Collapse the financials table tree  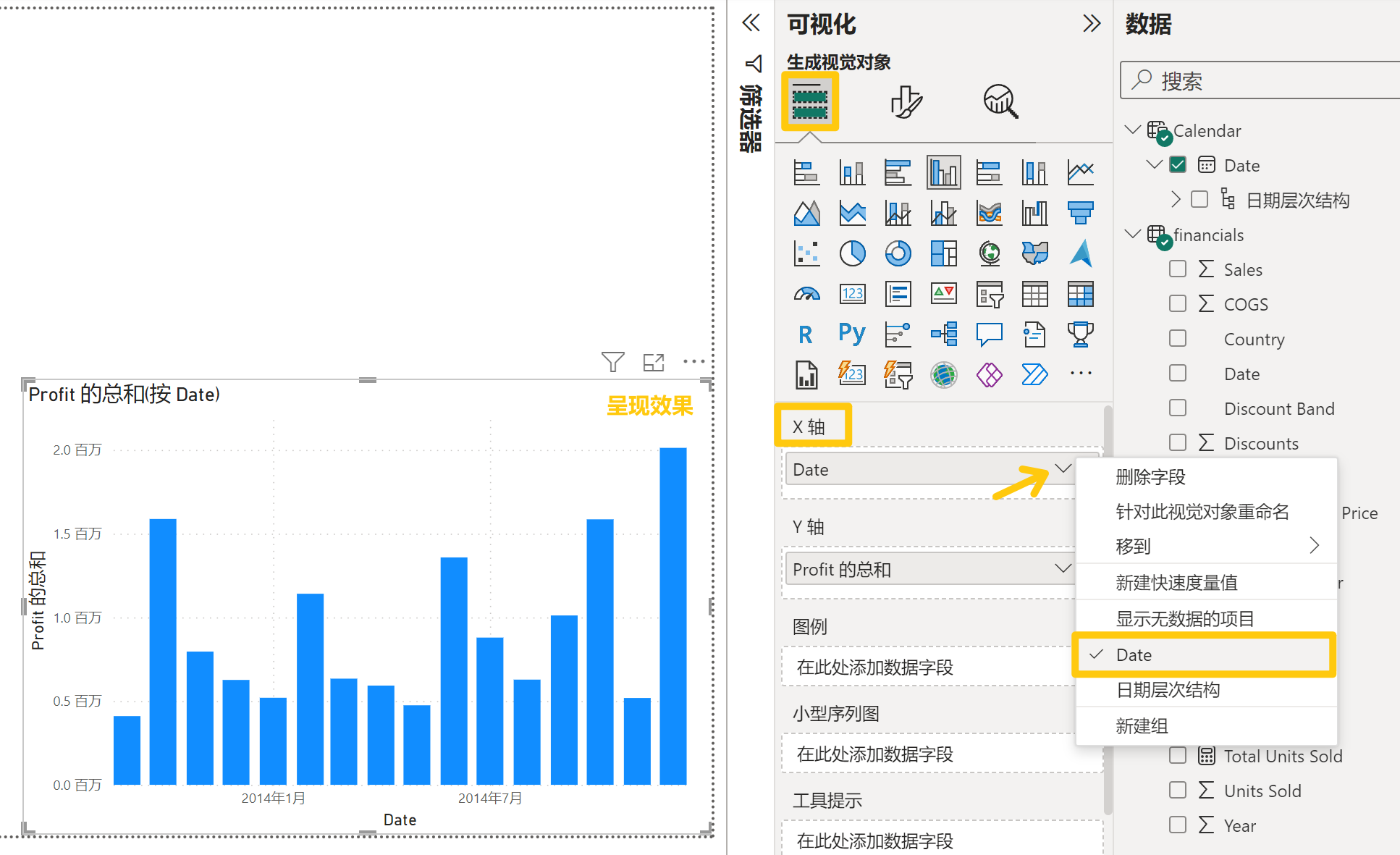(1132, 234)
